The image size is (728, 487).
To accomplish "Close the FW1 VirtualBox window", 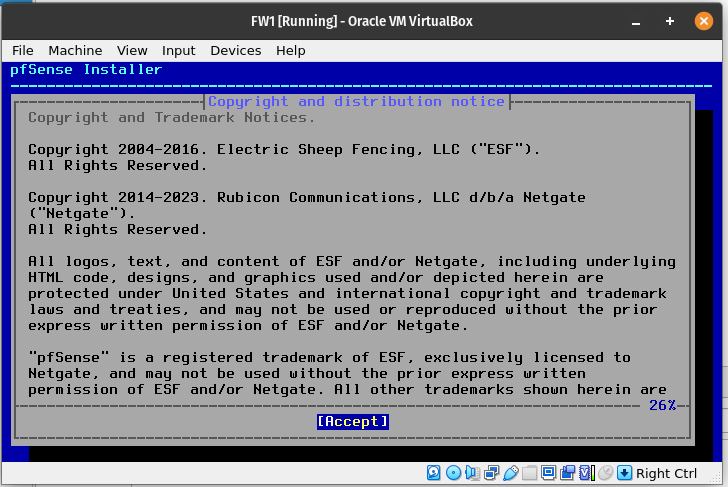I will point(703,21).
